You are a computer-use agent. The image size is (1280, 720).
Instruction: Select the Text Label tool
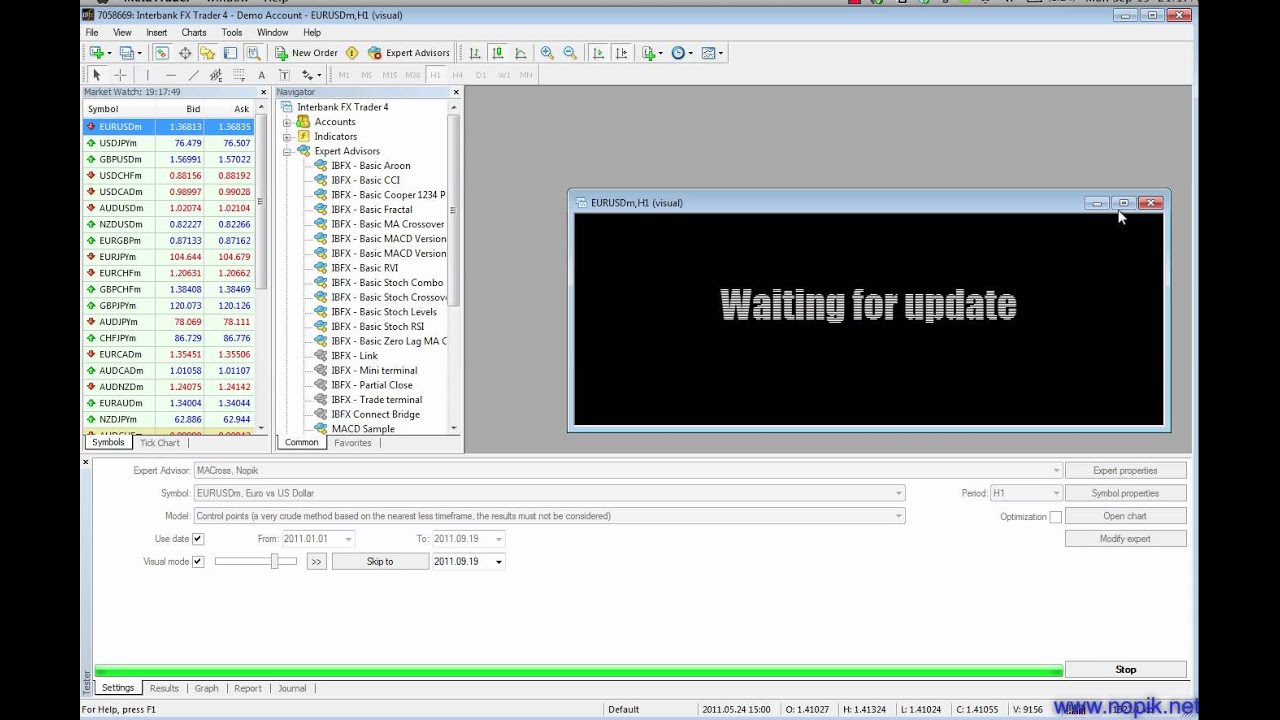tap(284, 75)
